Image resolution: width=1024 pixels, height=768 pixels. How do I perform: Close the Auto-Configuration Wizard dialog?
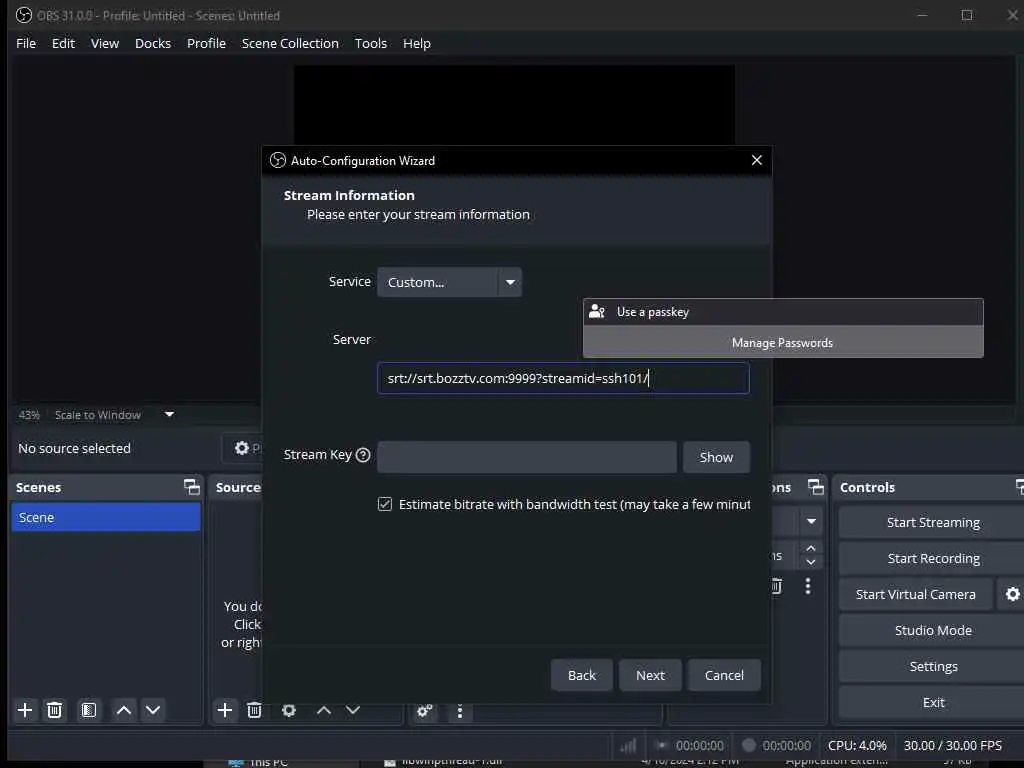pyautogui.click(x=757, y=160)
